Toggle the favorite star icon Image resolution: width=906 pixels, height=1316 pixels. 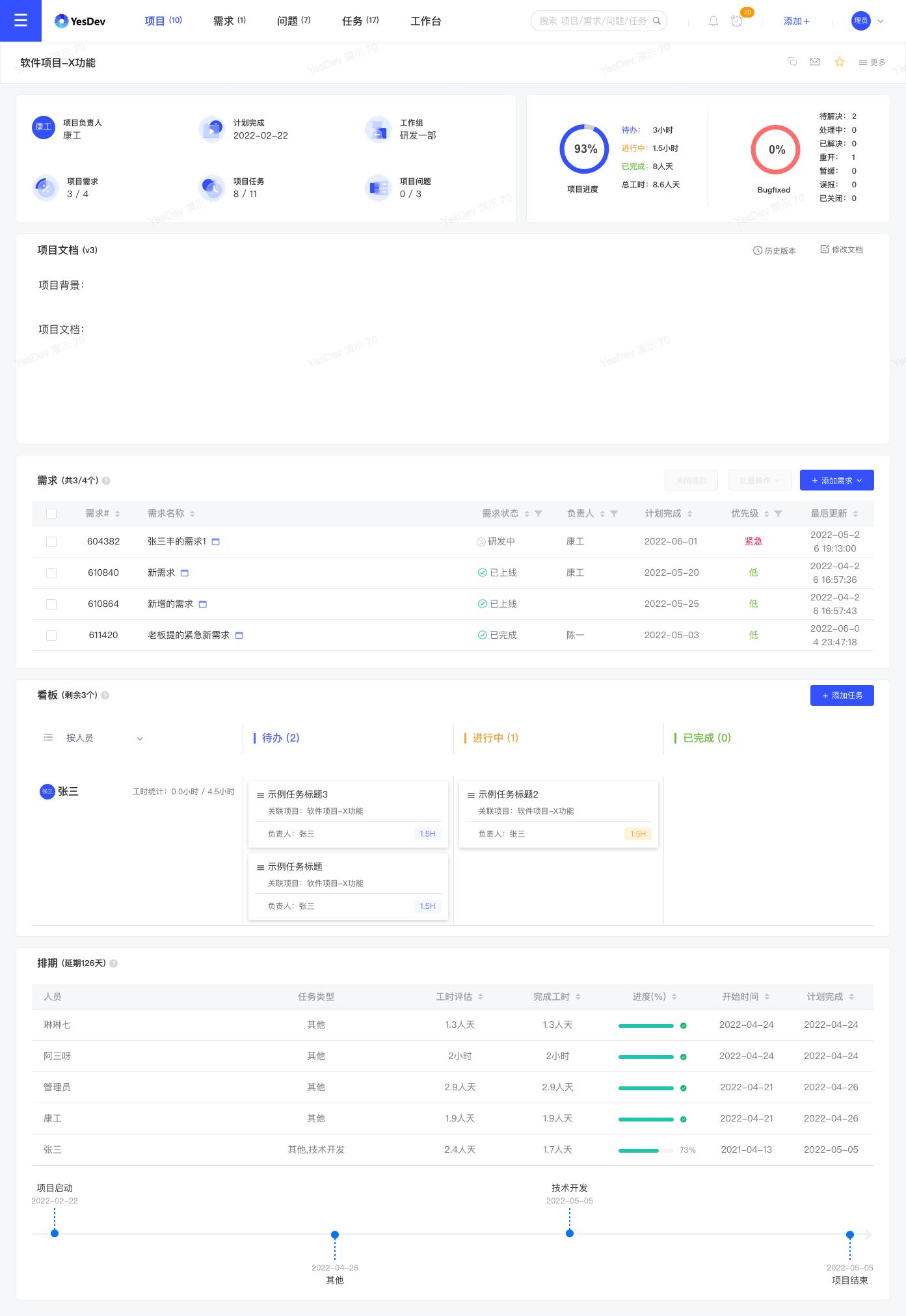[x=840, y=62]
